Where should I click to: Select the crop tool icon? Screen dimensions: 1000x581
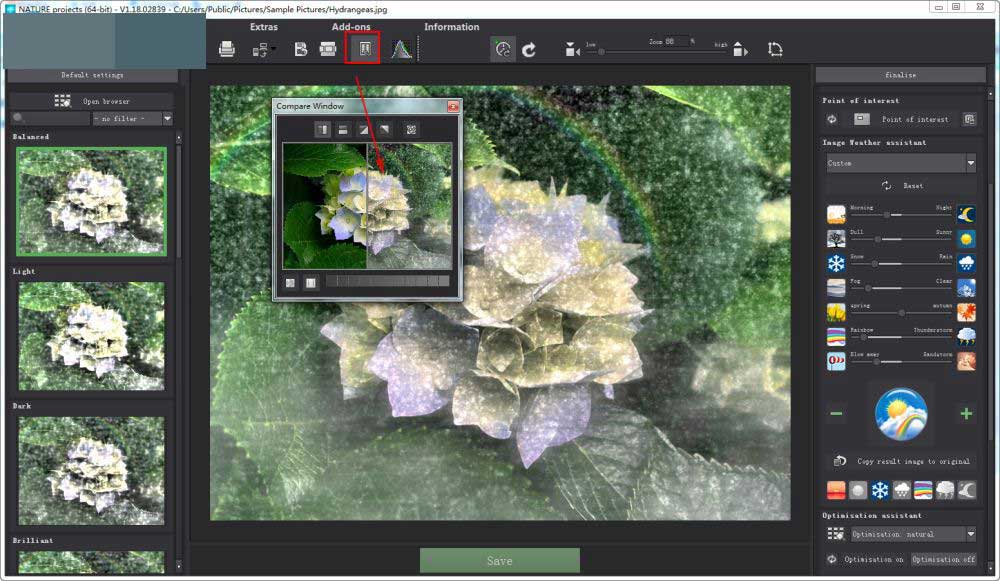pyautogui.click(x=775, y=49)
